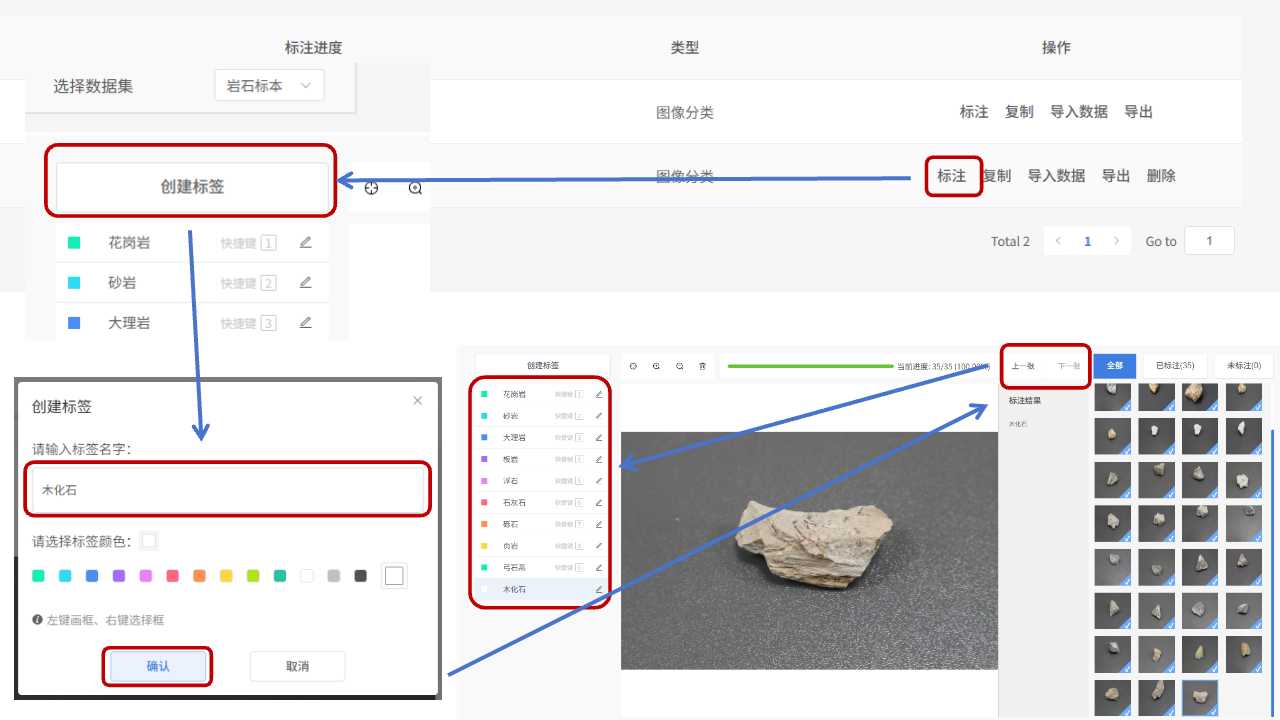Expand the 岩石标本 dataset dropdown
The image size is (1280, 720).
pyautogui.click(x=269, y=86)
